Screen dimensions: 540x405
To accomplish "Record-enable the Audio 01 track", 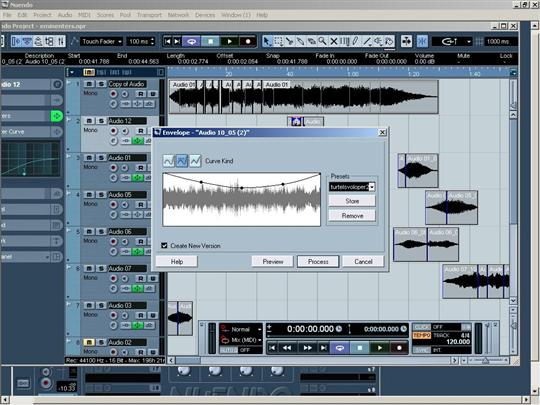I will click(113, 168).
